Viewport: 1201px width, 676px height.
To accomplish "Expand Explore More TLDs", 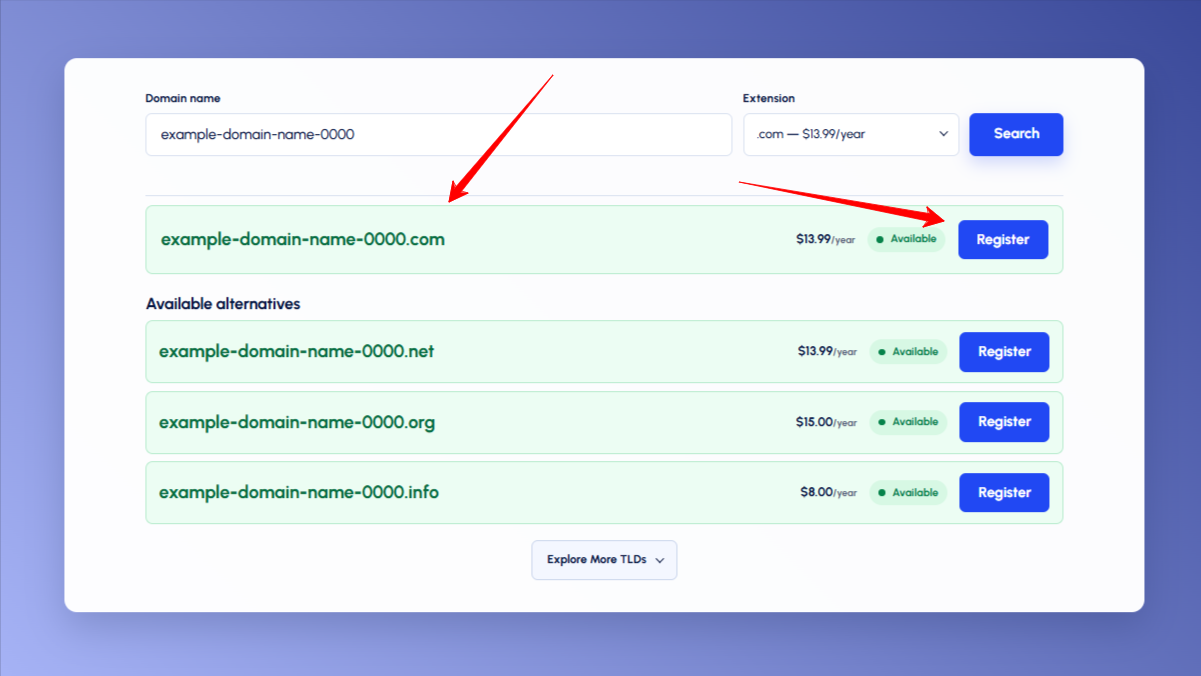I will (x=604, y=560).
